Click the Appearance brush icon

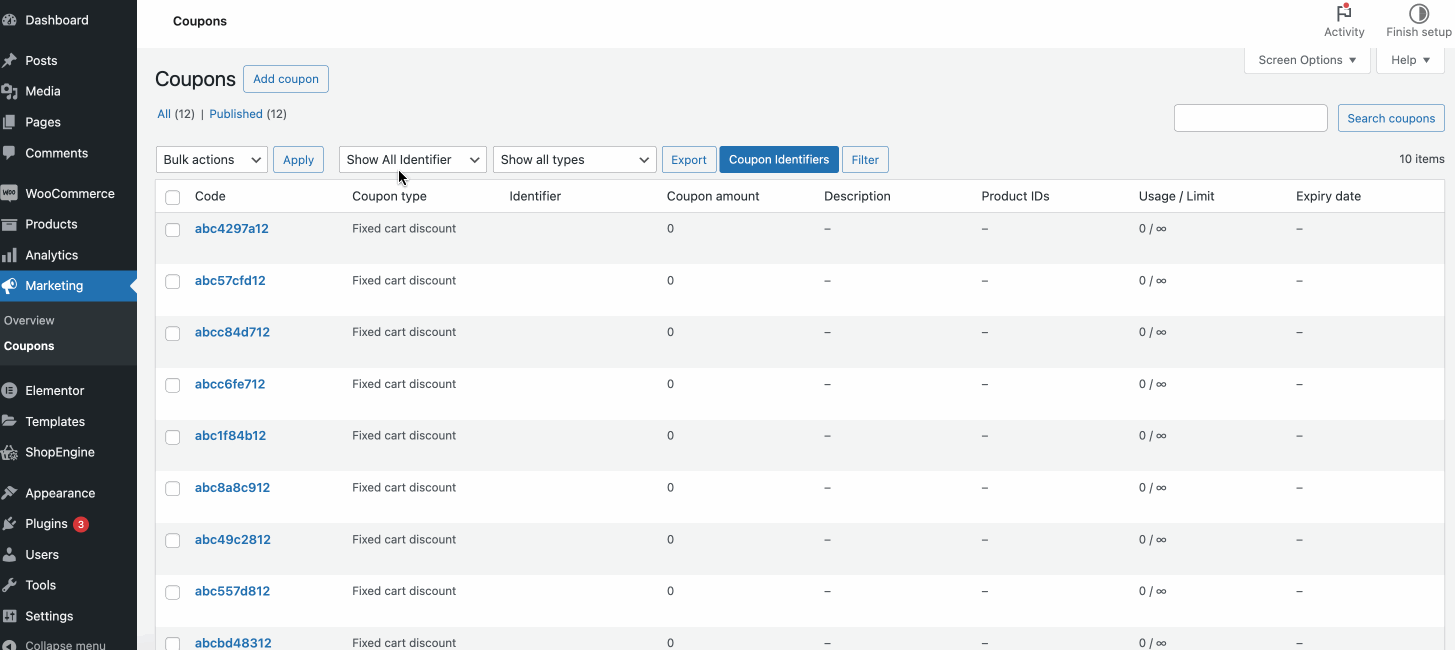9,493
